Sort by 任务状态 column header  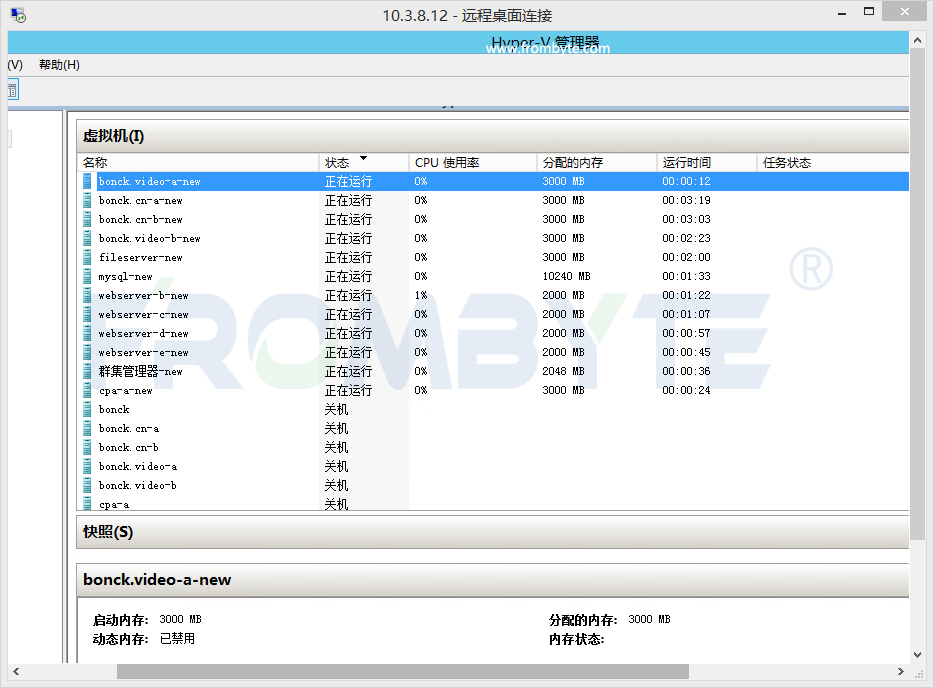click(x=833, y=163)
